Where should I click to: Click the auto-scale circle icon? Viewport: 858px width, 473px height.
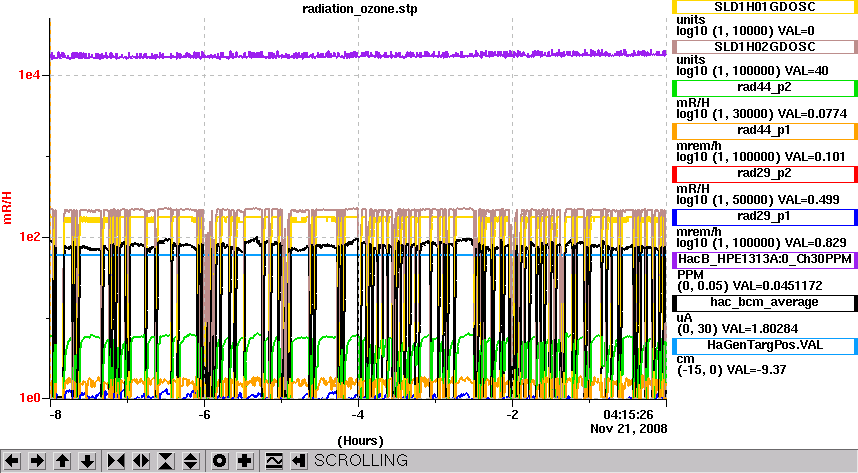219,461
